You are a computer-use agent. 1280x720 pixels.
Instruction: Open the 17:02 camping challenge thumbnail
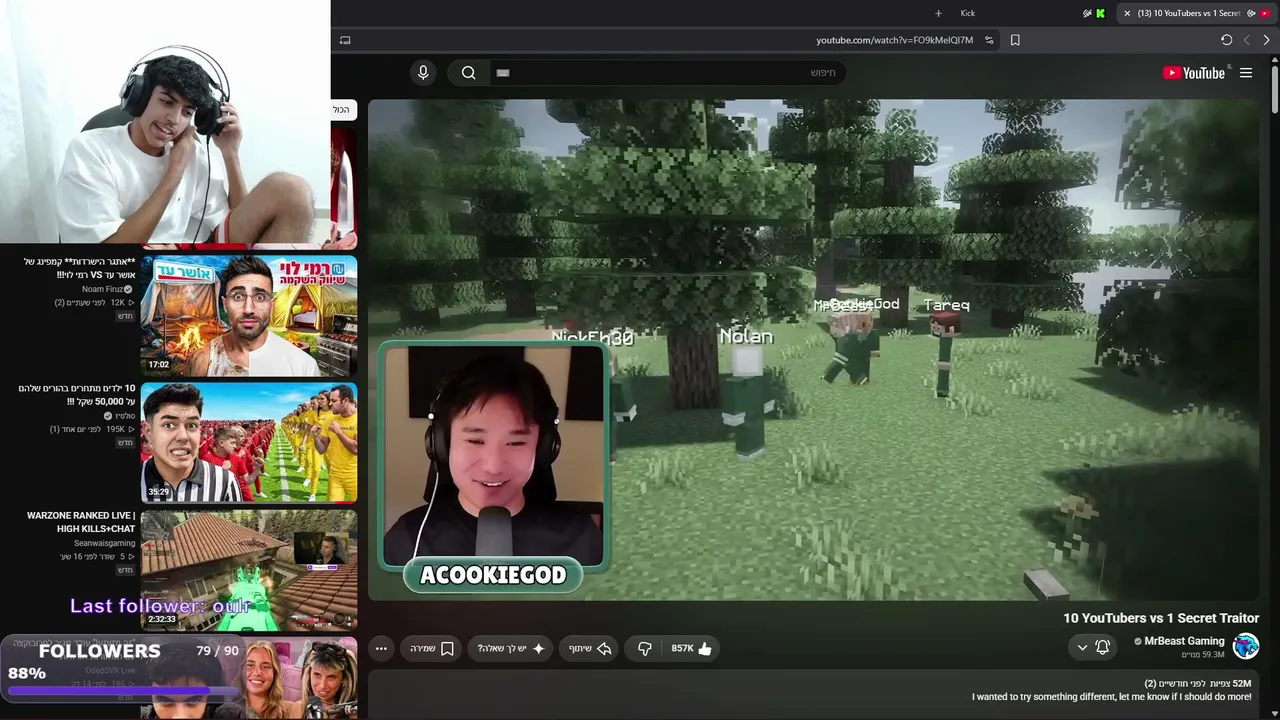click(249, 315)
